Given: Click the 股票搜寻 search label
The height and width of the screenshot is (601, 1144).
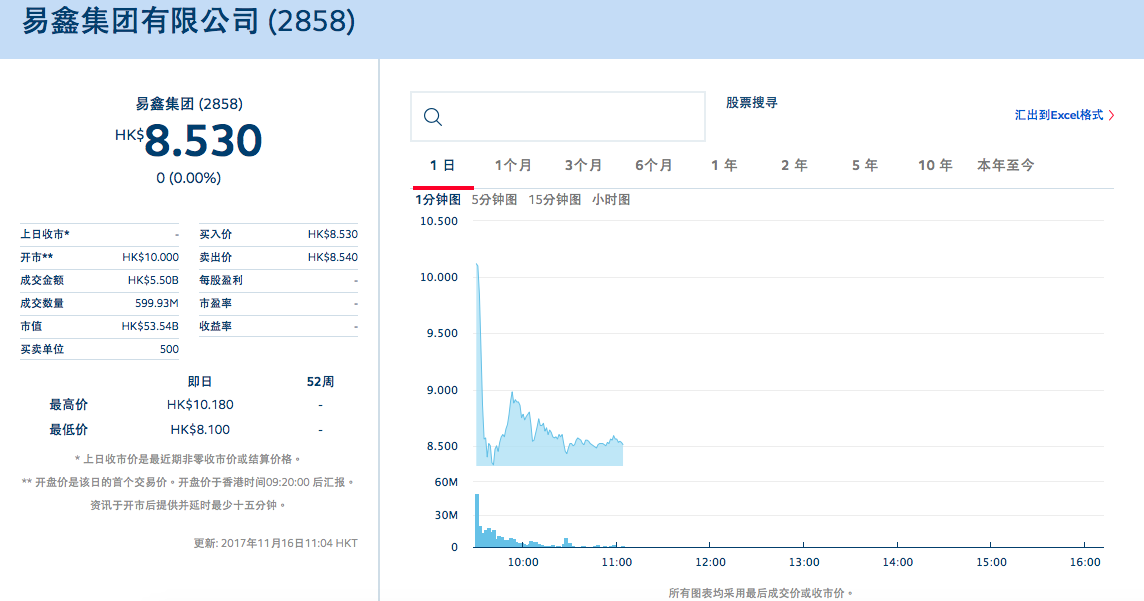Looking at the screenshot, I should coord(751,103).
